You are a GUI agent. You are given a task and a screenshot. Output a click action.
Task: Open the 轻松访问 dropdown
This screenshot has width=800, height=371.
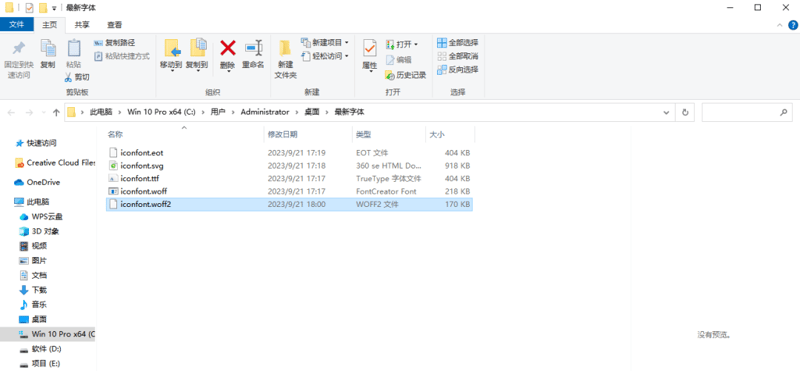pyautogui.click(x=325, y=56)
